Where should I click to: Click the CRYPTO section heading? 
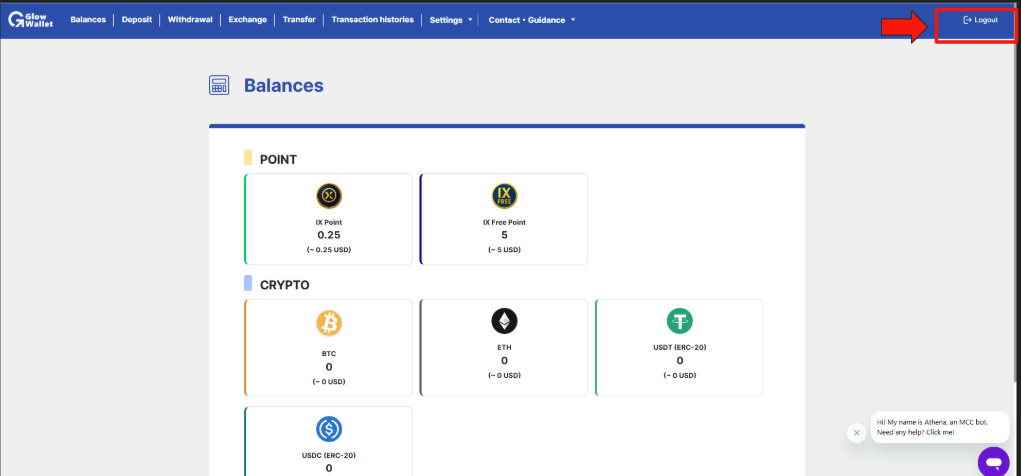[285, 285]
